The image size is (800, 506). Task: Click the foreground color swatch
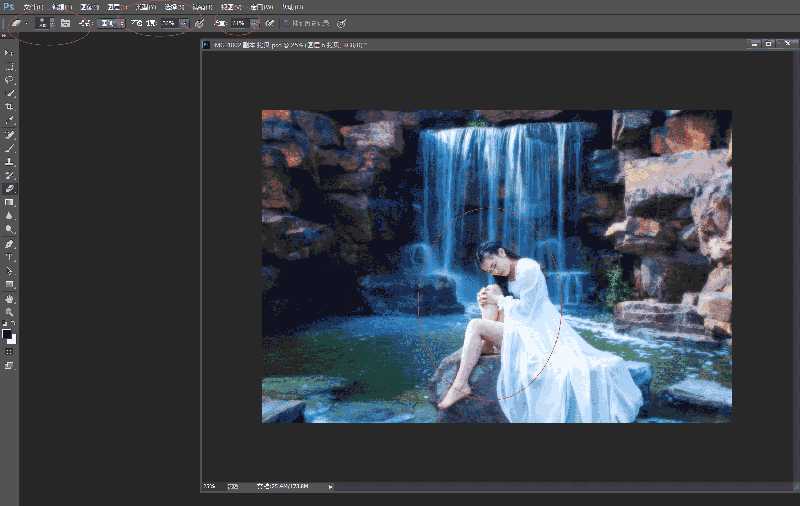(7, 334)
